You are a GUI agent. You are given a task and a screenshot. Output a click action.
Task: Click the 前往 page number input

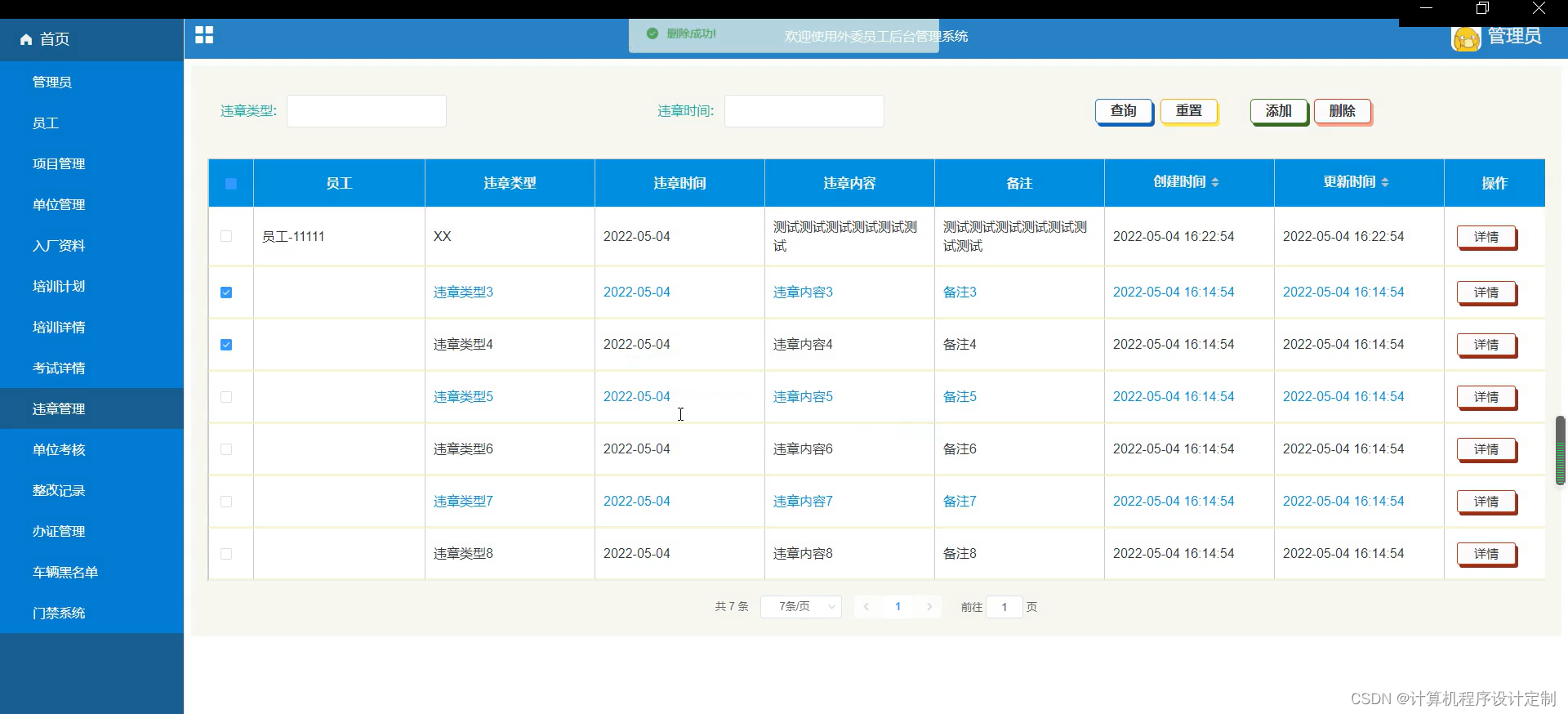coord(1004,607)
